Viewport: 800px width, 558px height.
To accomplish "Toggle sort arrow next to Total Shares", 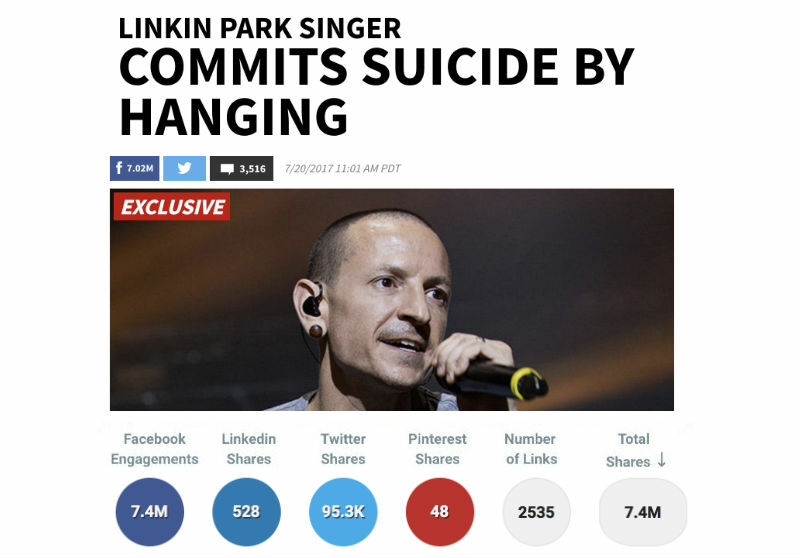I will pos(662,460).
